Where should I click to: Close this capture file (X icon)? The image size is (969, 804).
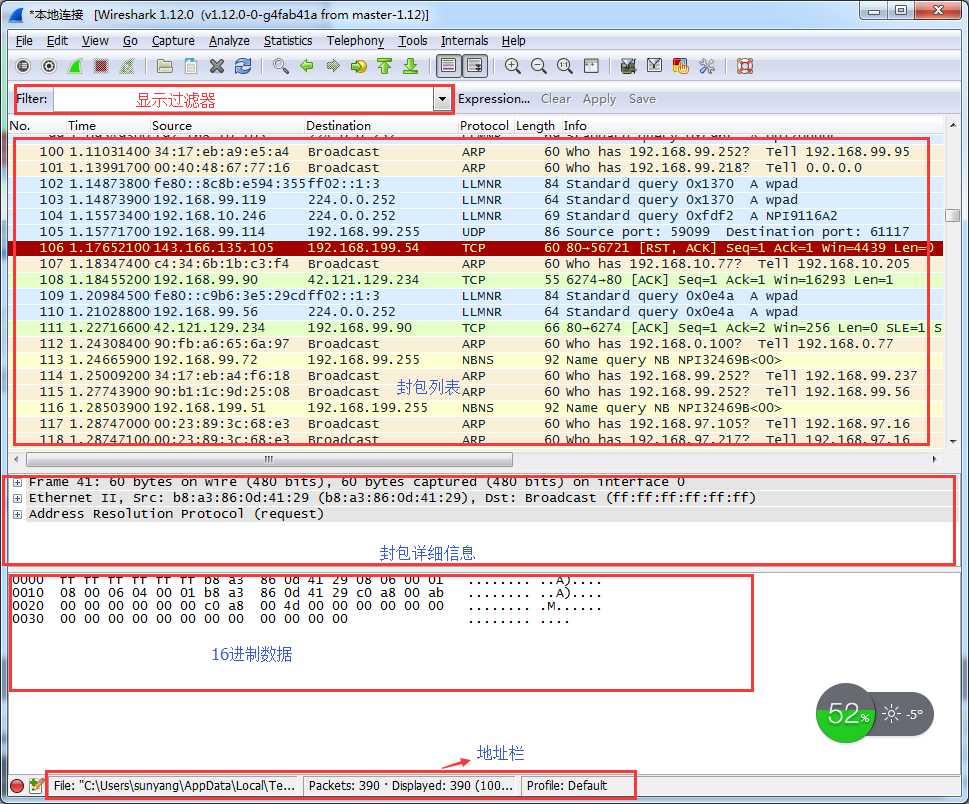point(216,66)
